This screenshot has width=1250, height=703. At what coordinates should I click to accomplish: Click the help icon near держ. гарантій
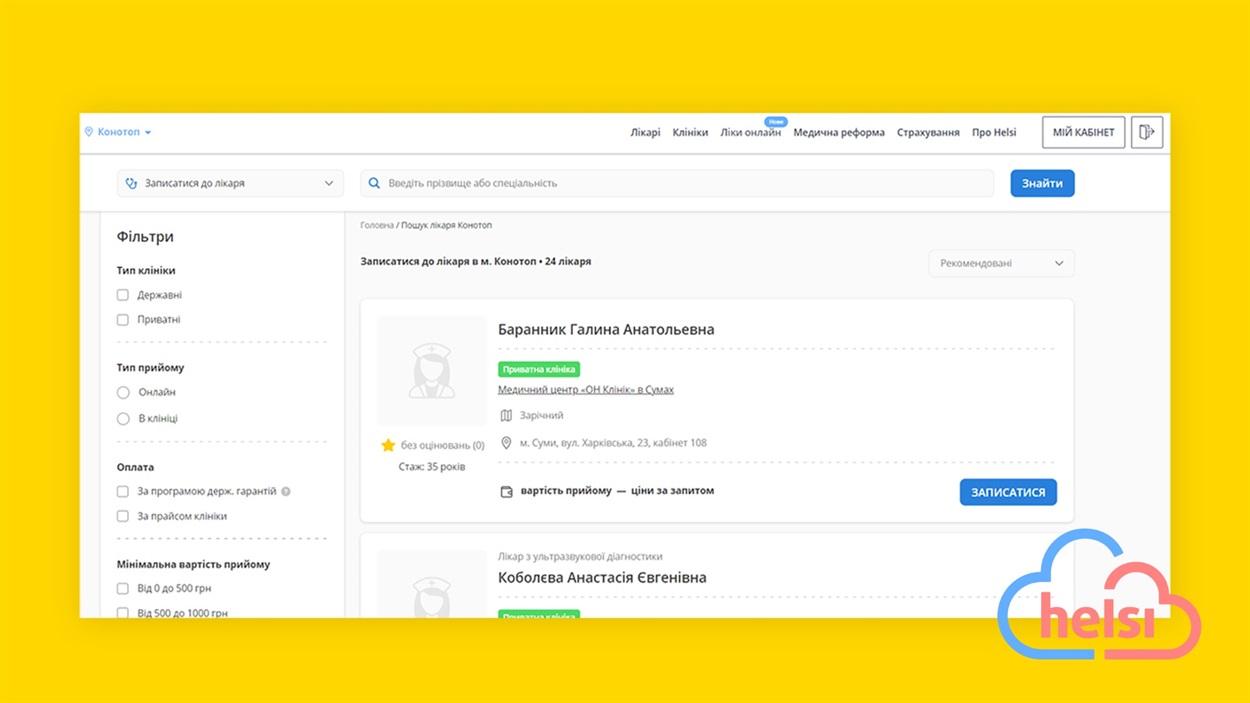tap(286, 492)
